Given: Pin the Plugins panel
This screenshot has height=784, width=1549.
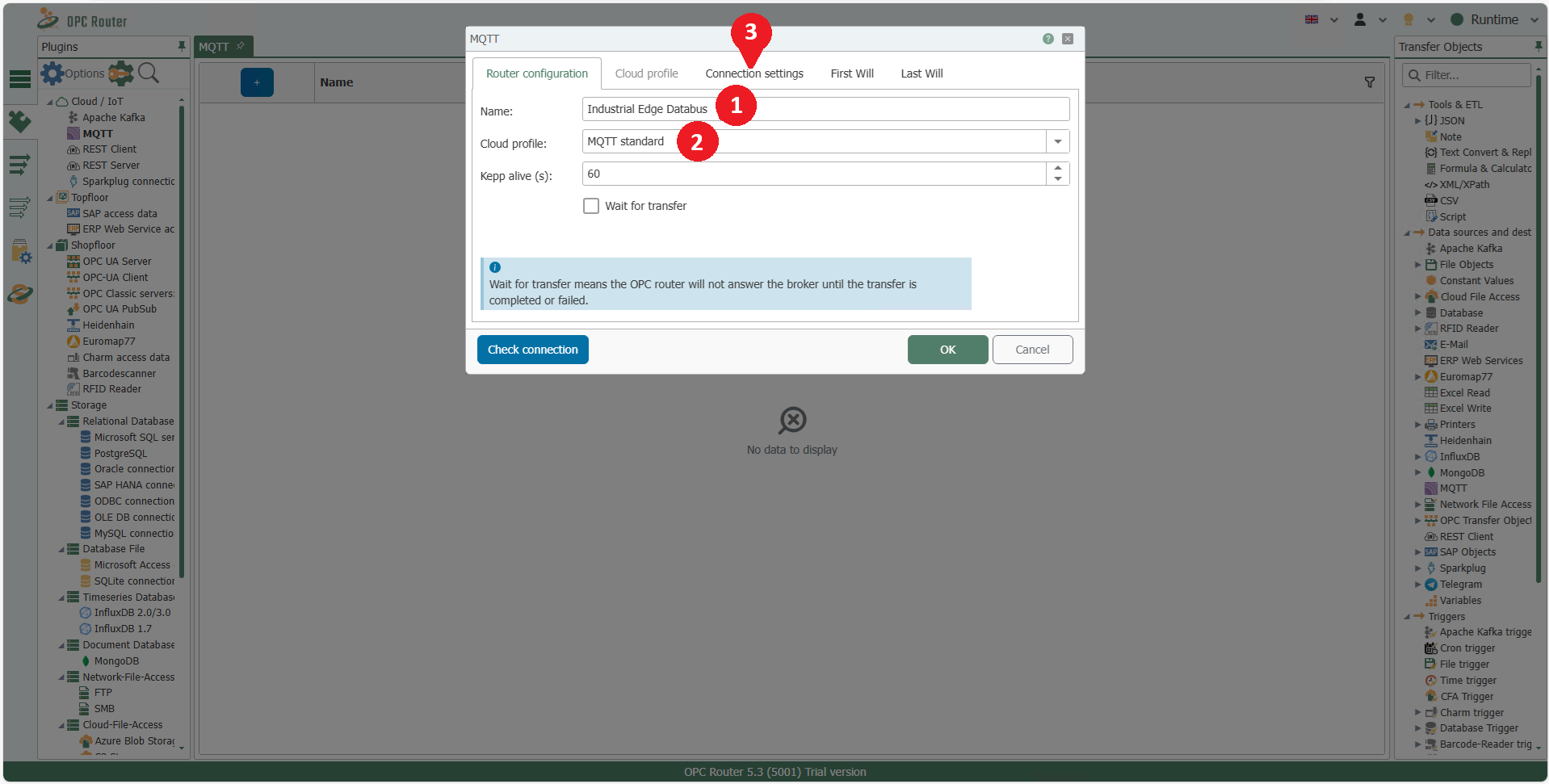Looking at the screenshot, I should point(182,47).
